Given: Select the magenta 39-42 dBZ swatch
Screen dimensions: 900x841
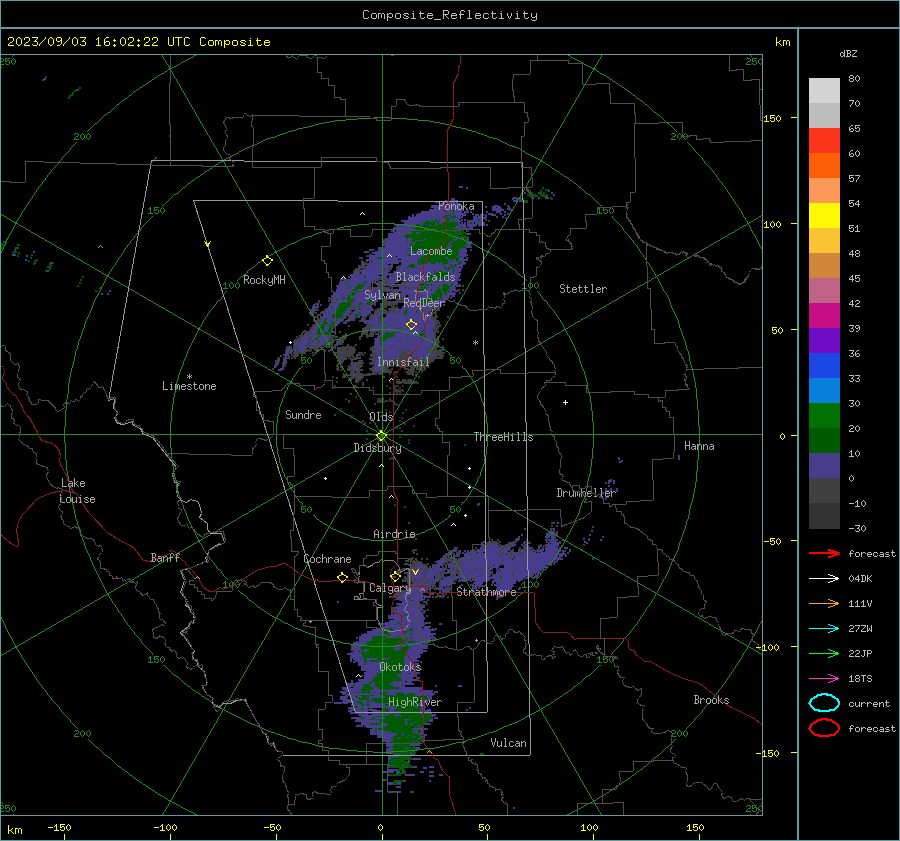Looking at the screenshot, I should [824, 316].
